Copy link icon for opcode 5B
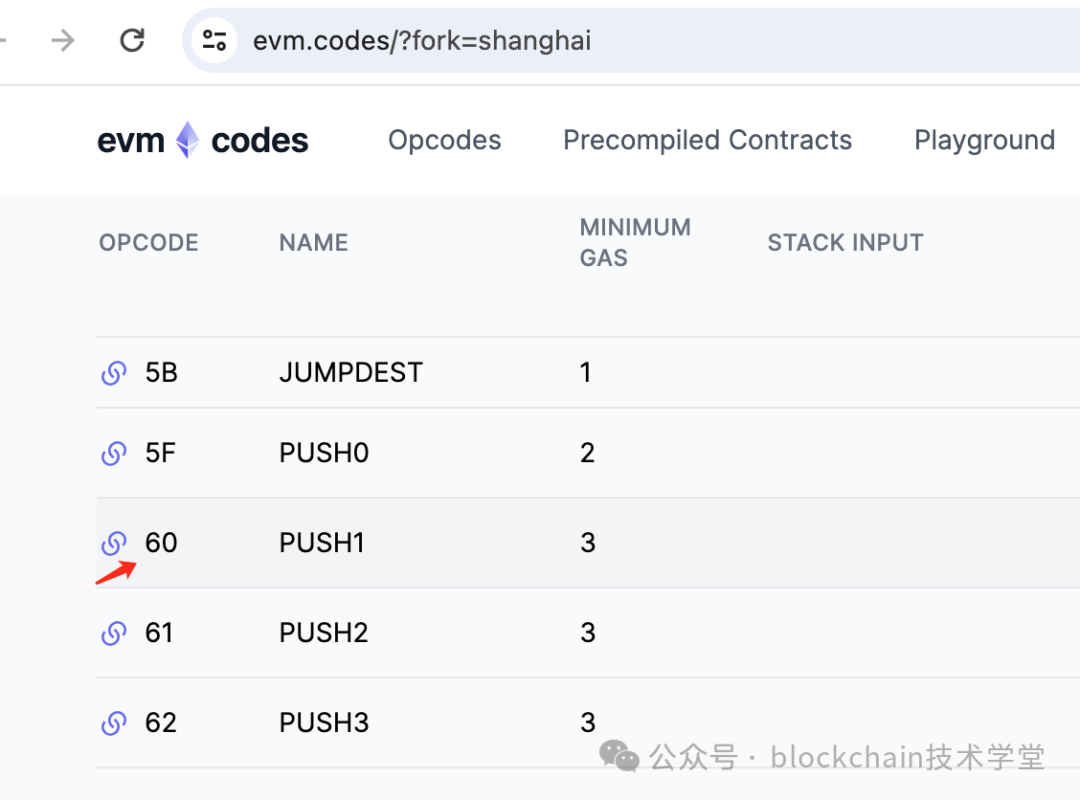1080x800 pixels. click(114, 373)
